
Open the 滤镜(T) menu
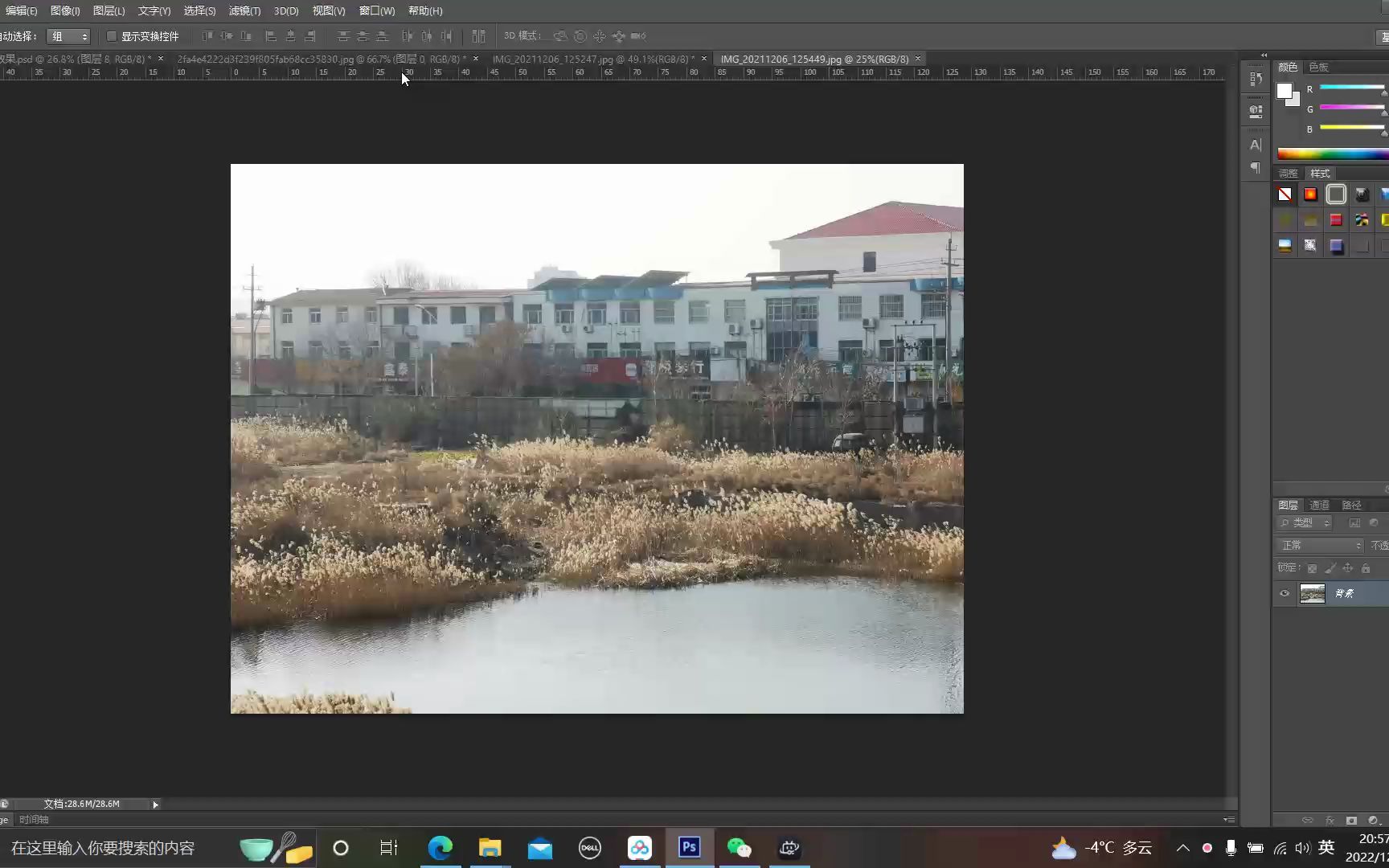point(244,10)
